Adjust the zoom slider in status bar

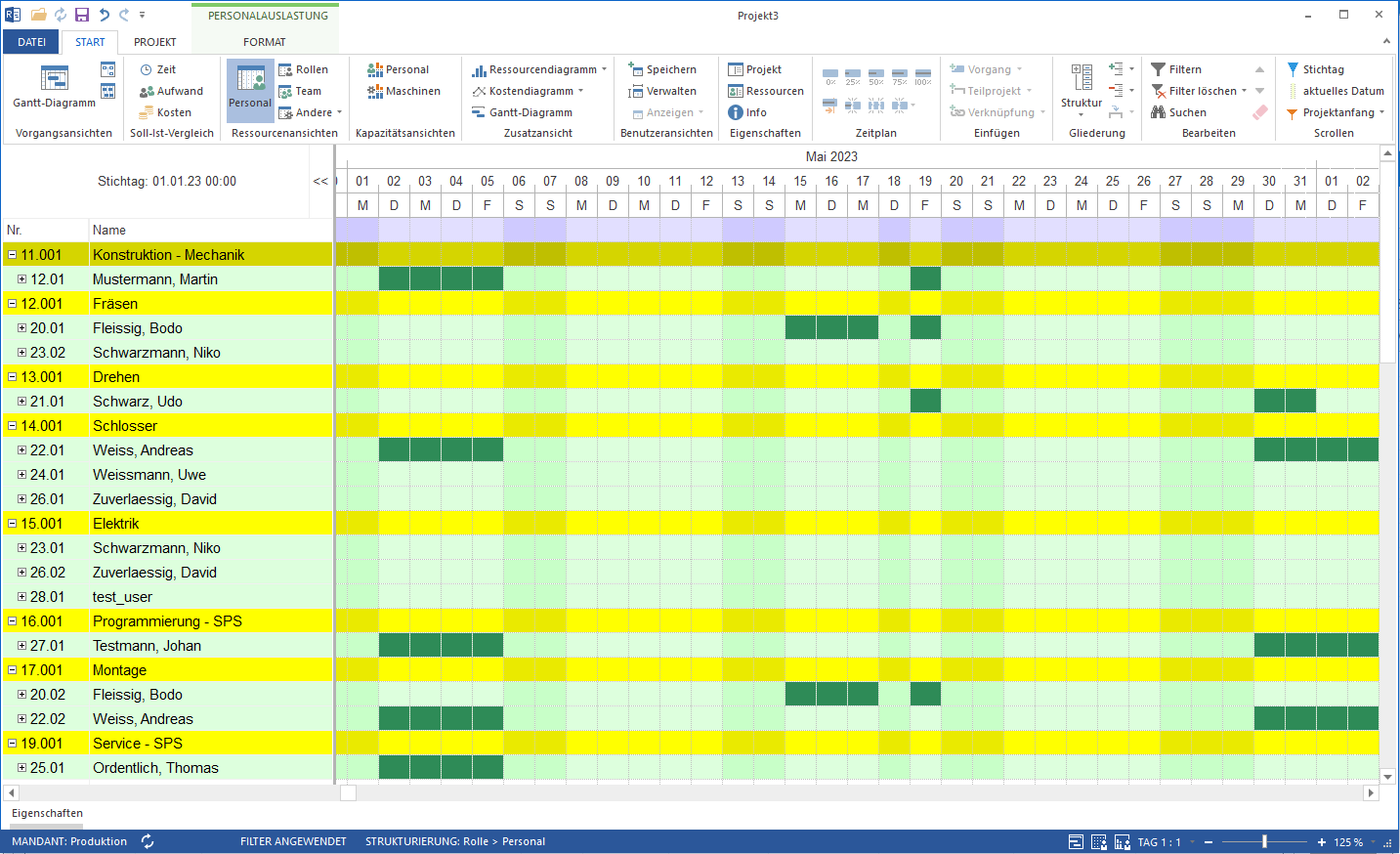coord(1264,841)
